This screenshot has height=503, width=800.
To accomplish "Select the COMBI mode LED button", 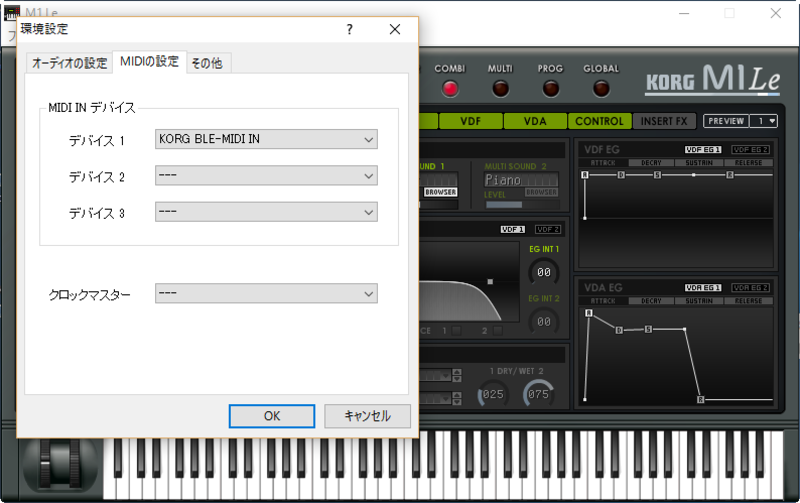I will (x=450, y=89).
